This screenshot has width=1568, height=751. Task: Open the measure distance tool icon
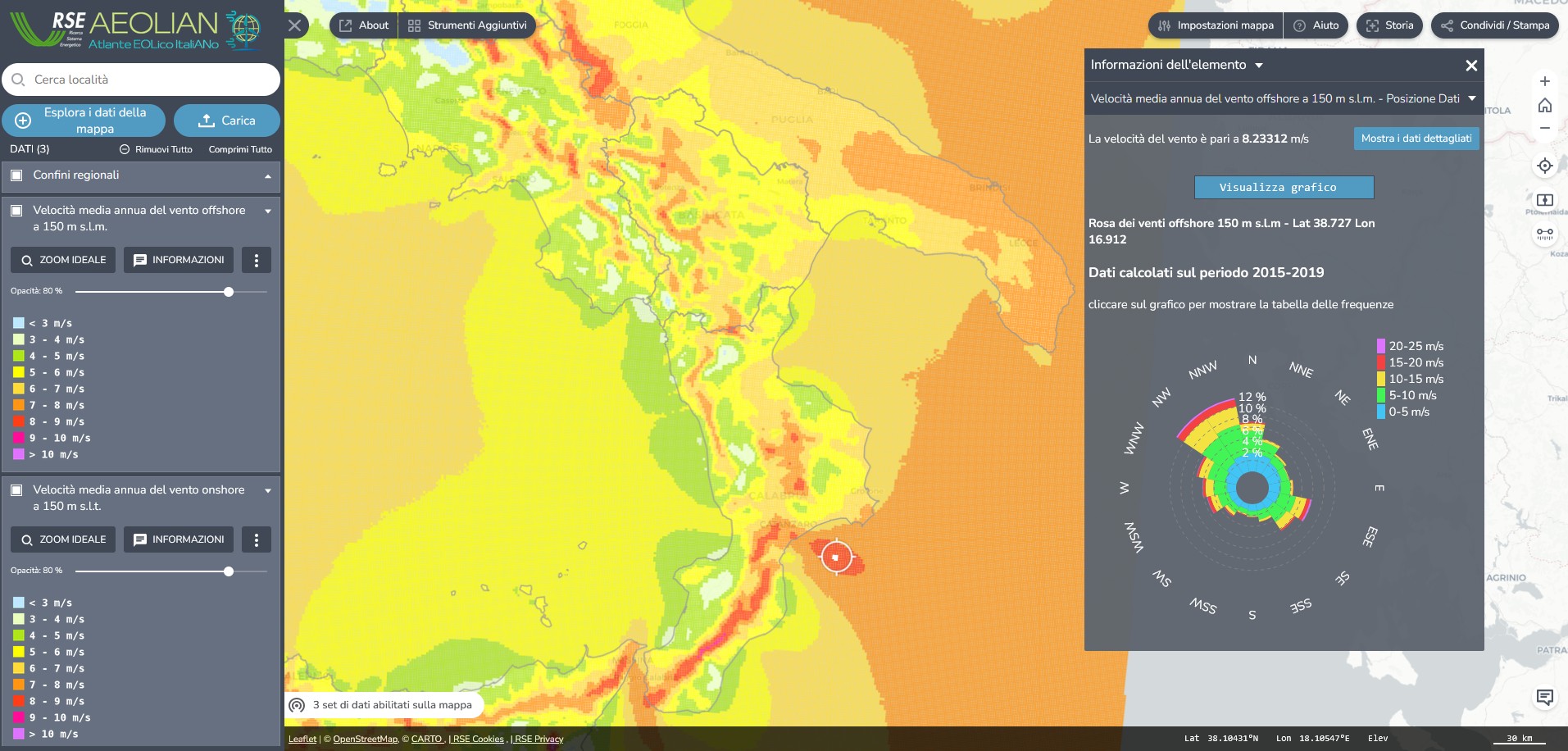tap(1545, 234)
